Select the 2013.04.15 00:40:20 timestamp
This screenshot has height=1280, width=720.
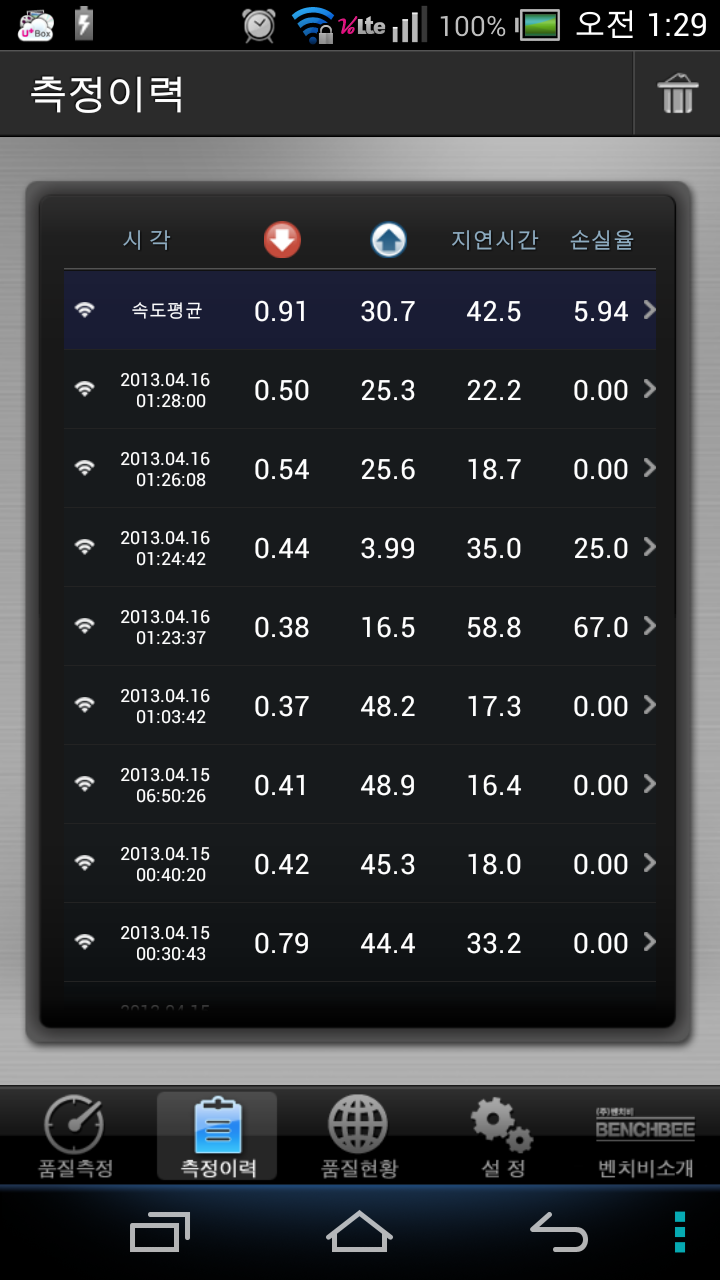pos(165,864)
